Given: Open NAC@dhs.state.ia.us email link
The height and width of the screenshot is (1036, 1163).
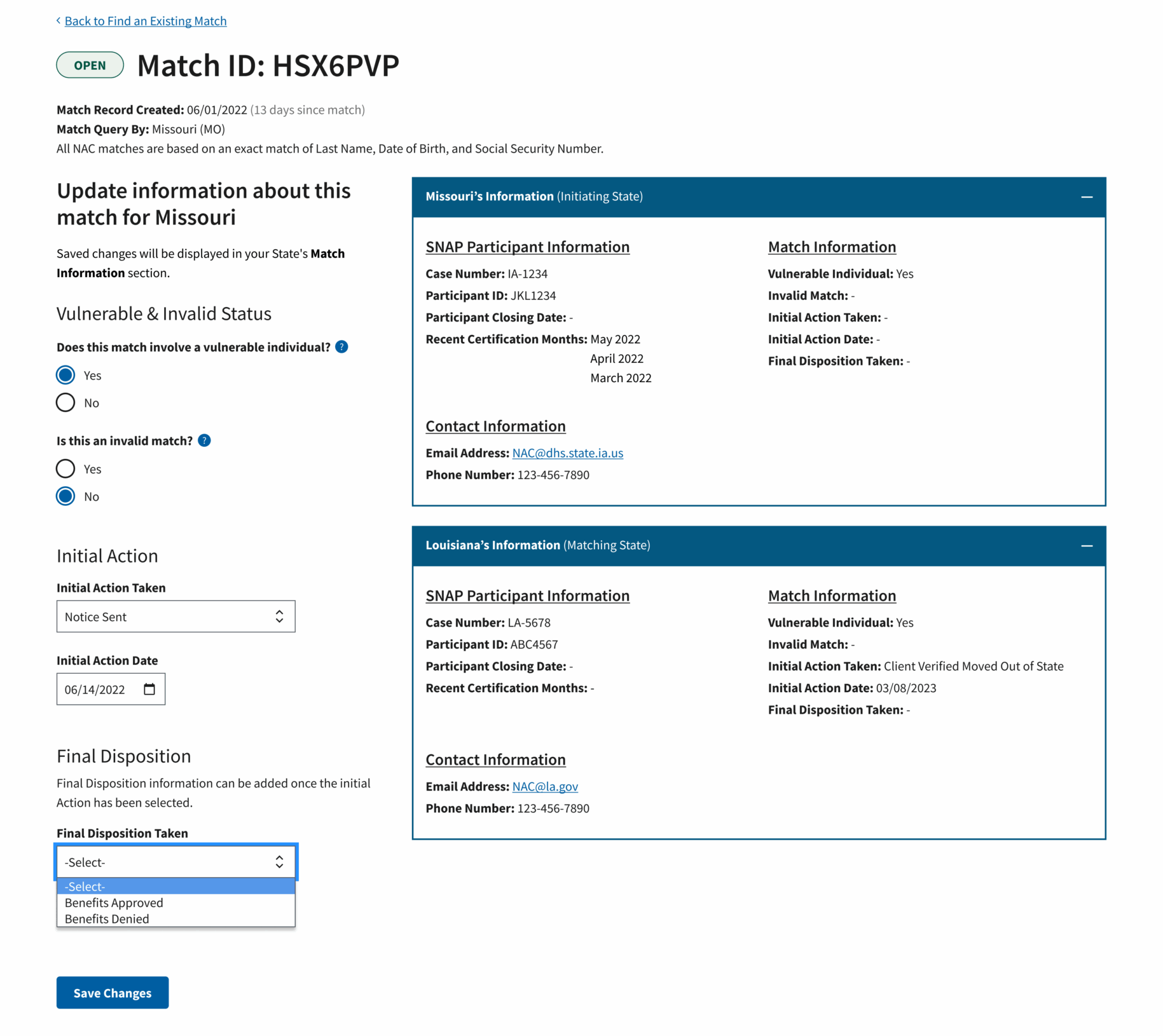Looking at the screenshot, I should coord(567,453).
